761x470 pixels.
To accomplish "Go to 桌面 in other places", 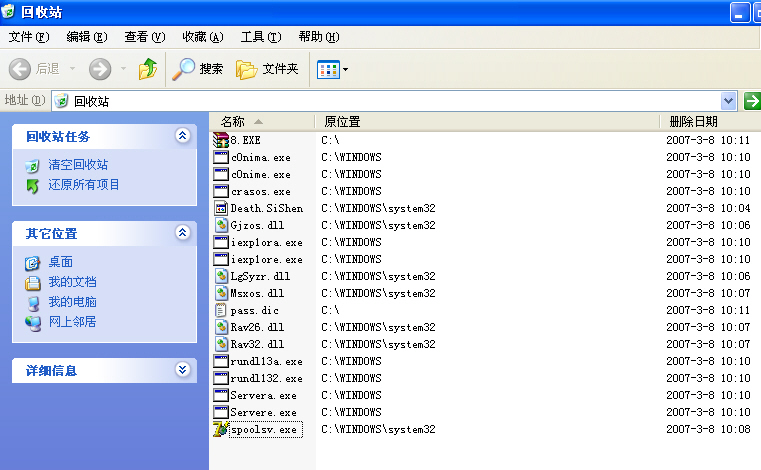I will click(60, 262).
